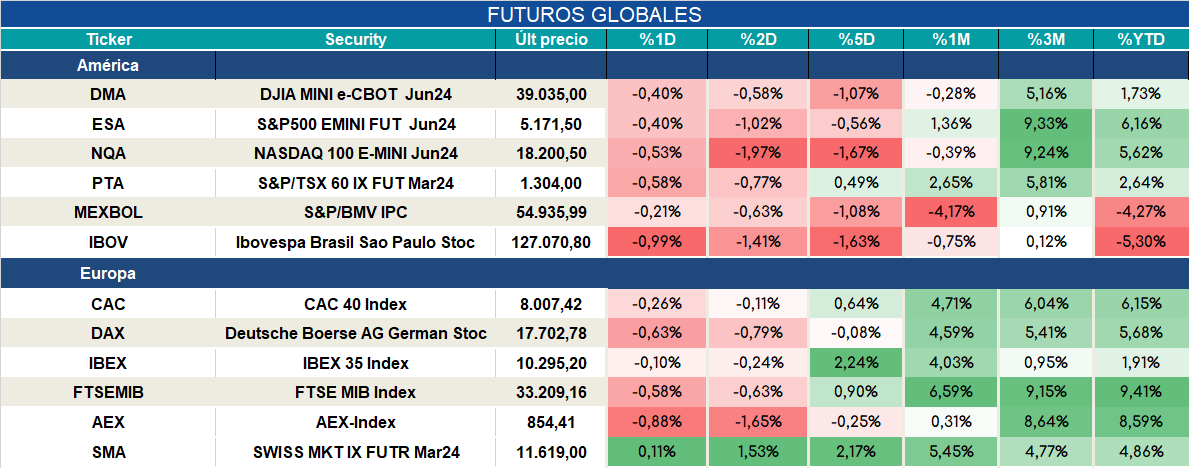Click the MEXBOL ticker cell
This screenshot has width=1189, height=468.
[108, 213]
